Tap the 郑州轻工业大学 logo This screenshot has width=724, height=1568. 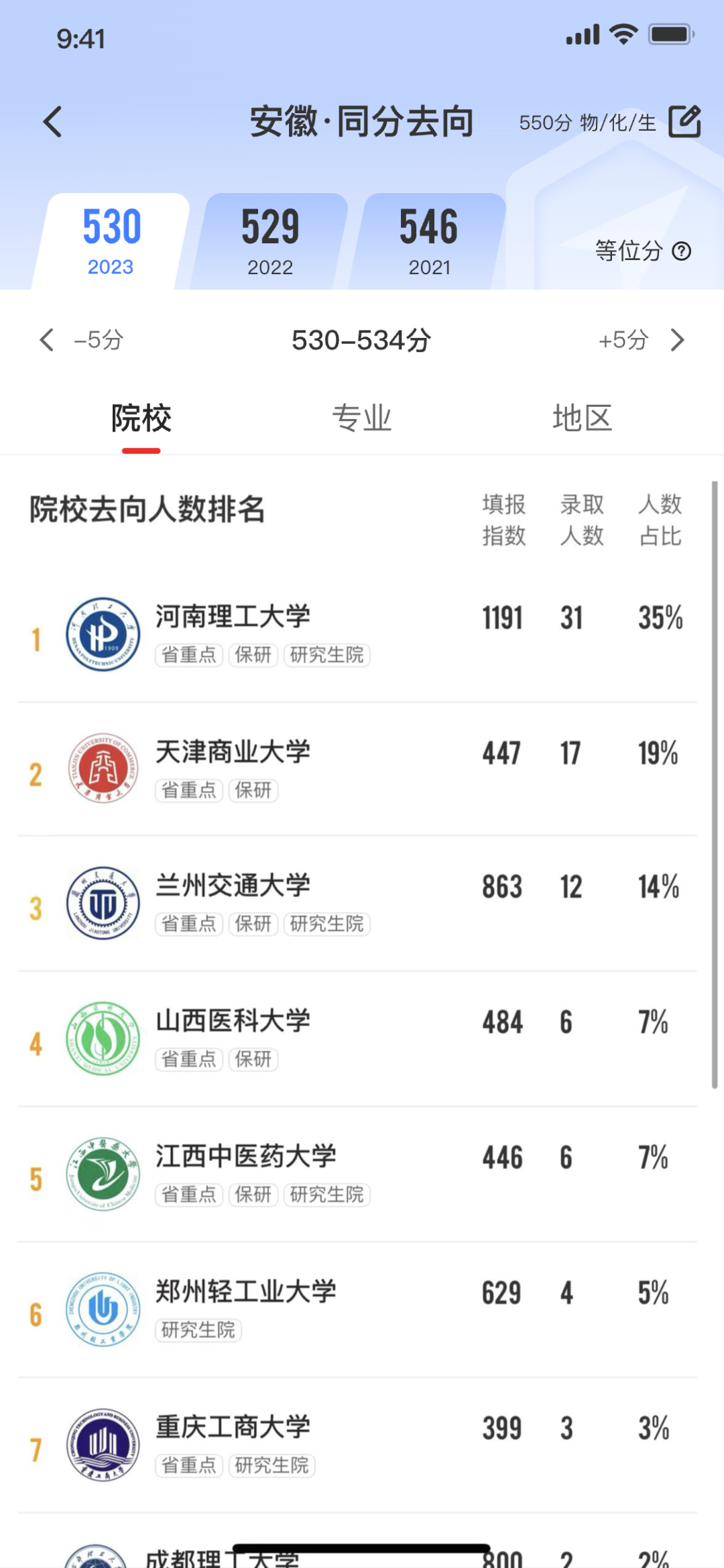[x=103, y=1309]
